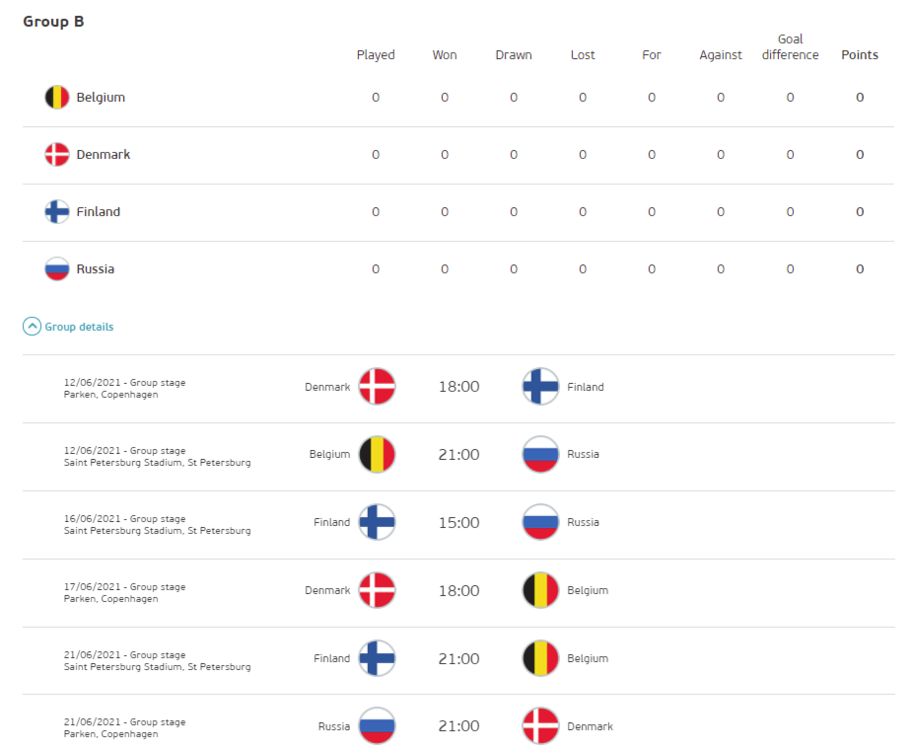Viewport: 909px width, 750px height.
Task: Open Belgium team link in standings
Action: (x=100, y=97)
